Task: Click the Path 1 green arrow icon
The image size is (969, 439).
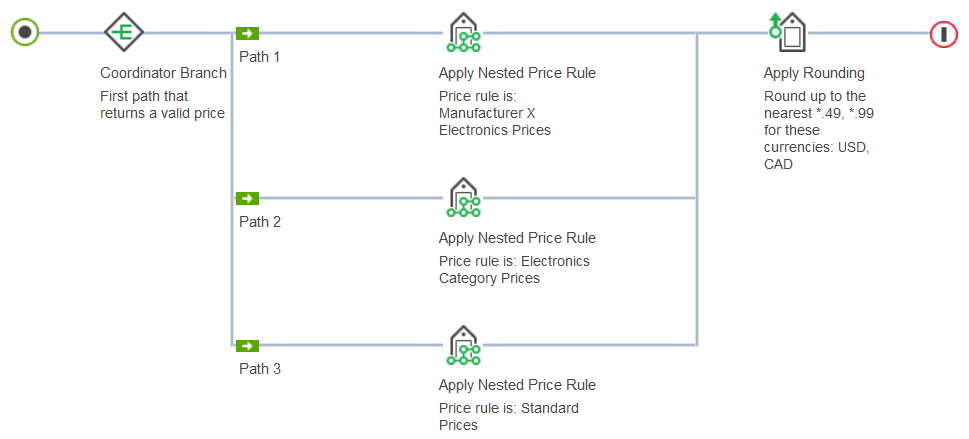Action: [247, 33]
